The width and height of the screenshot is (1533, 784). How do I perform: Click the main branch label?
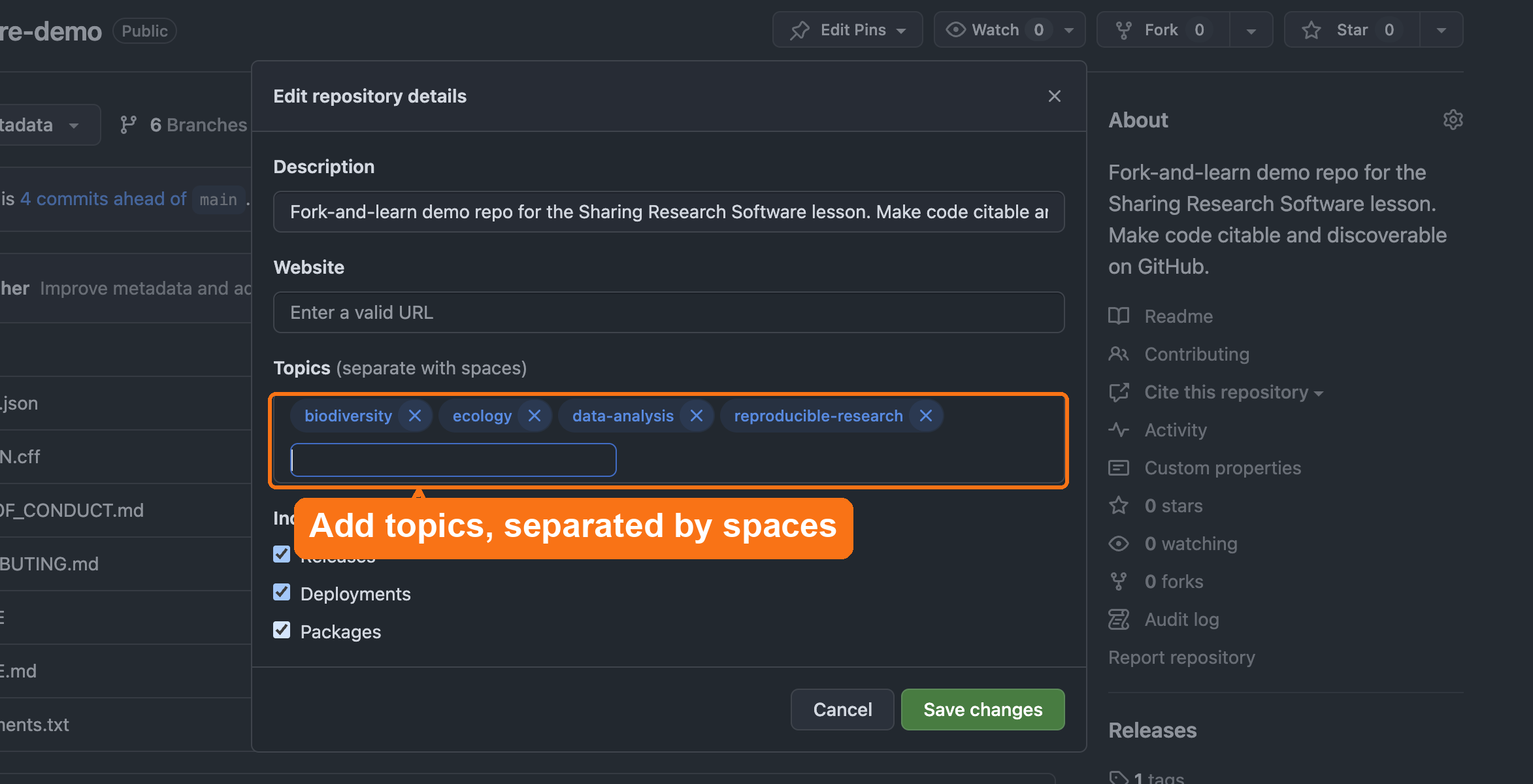point(218,199)
